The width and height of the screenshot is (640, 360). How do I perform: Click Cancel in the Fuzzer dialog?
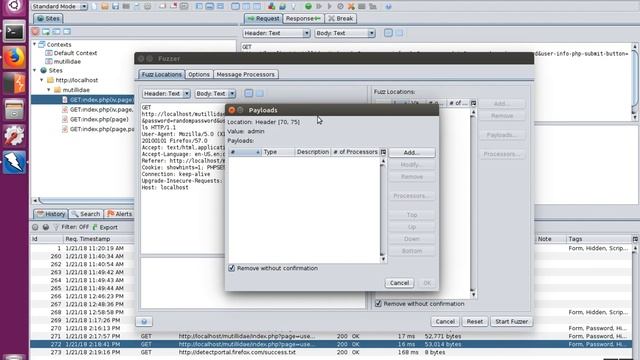[x=445, y=322]
